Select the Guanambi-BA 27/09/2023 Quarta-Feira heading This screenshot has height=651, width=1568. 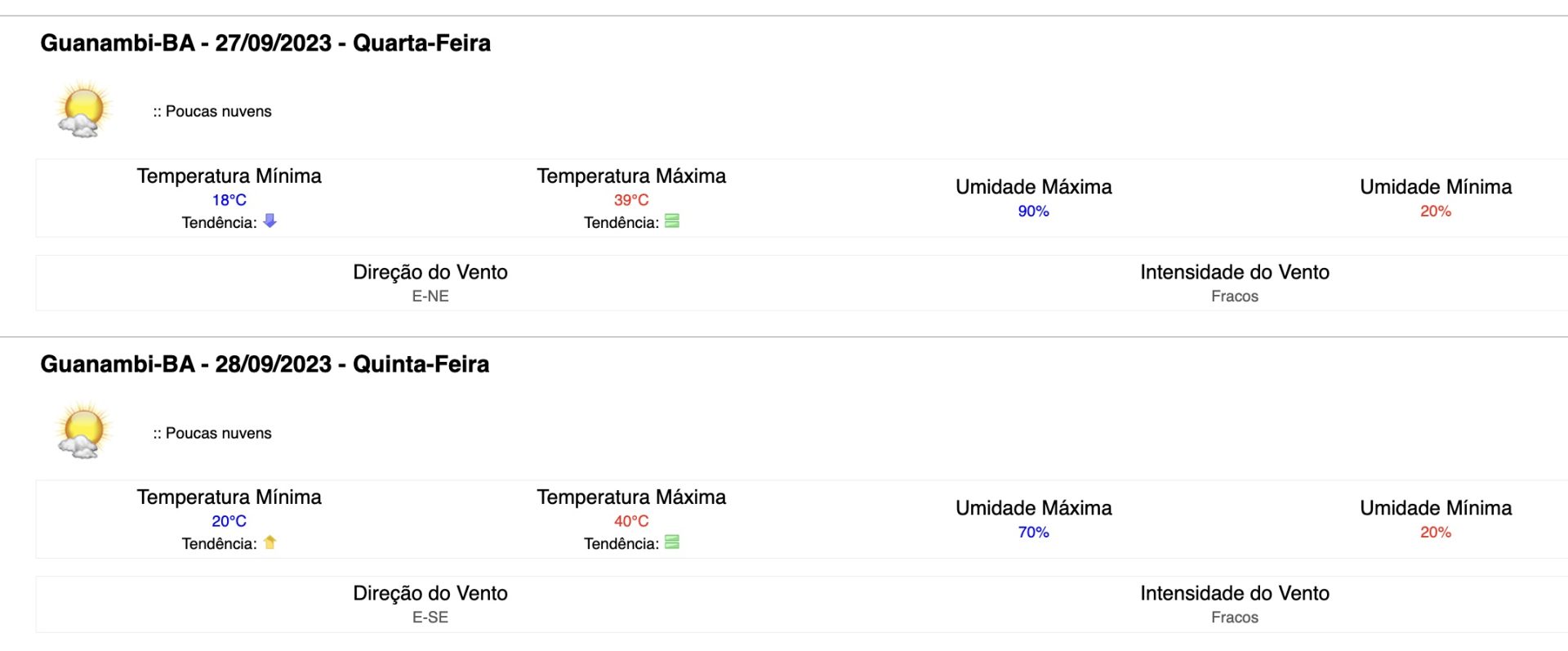(265, 42)
